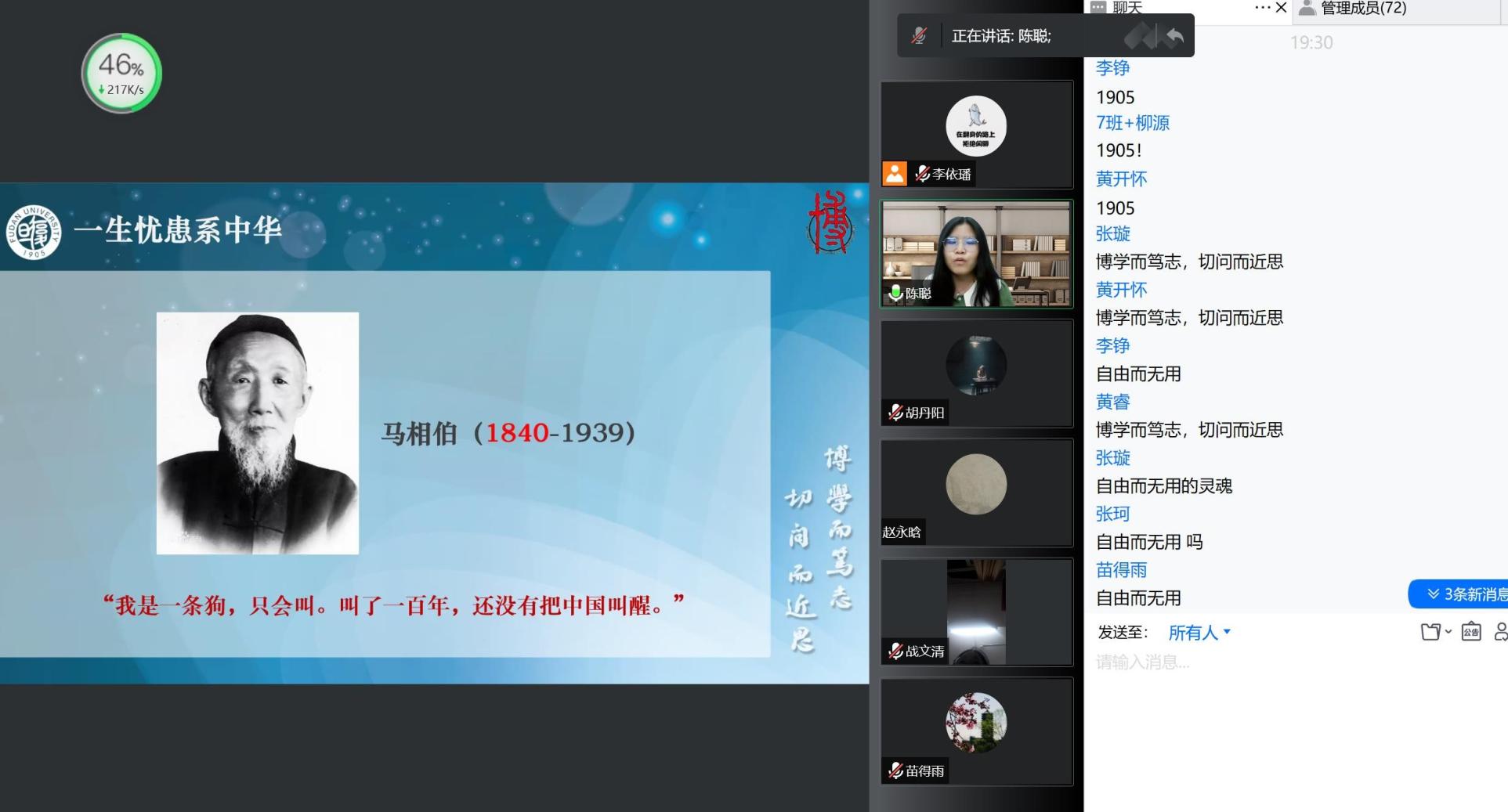This screenshot has width=1508, height=812.
Task: Click the folder file-send icon in chat
Action: pos(1430,632)
